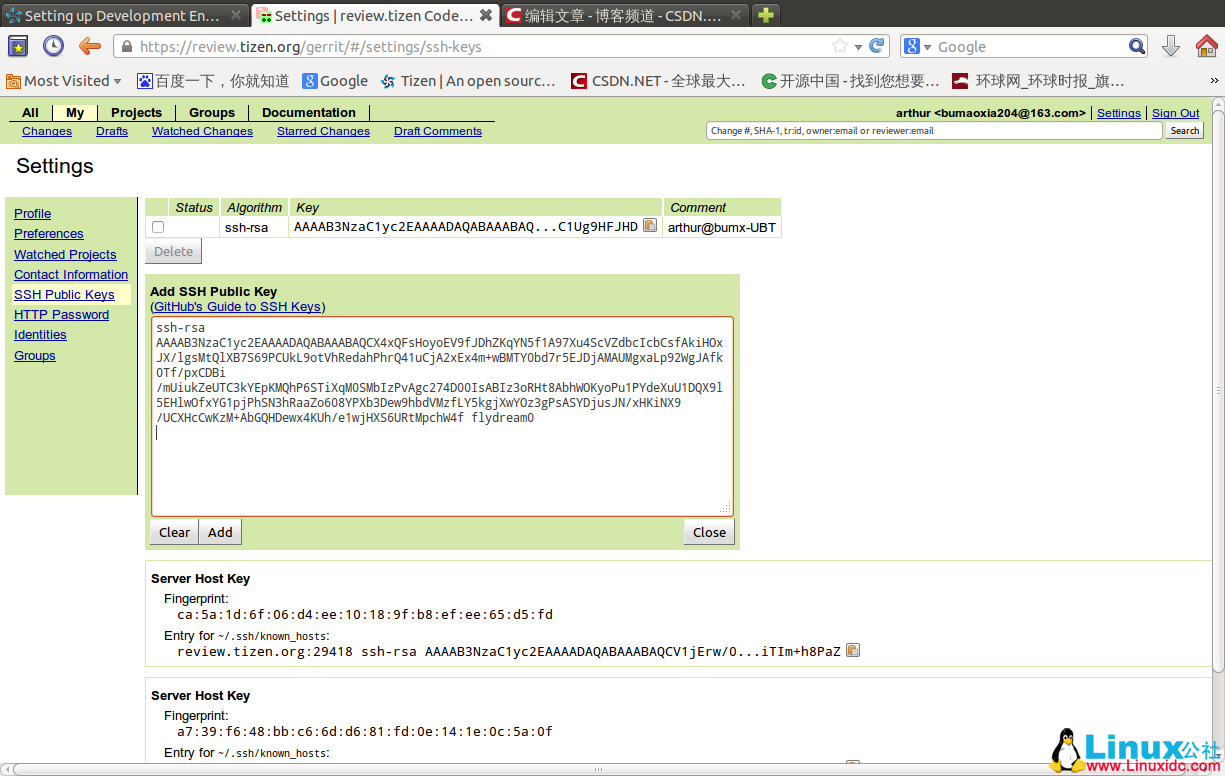Screen dimensions: 1225x776
Task: Open the downloads arrow icon
Action: coord(1171,46)
